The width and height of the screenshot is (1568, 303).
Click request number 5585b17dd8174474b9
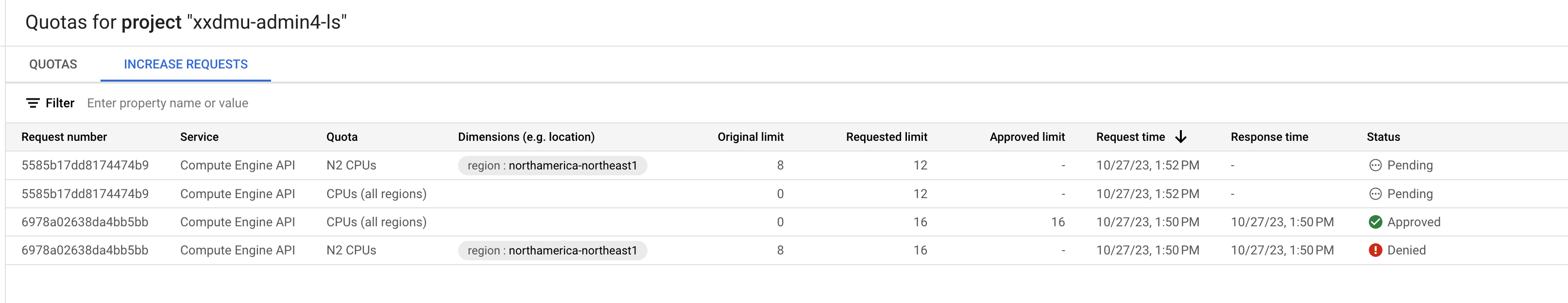click(85, 165)
